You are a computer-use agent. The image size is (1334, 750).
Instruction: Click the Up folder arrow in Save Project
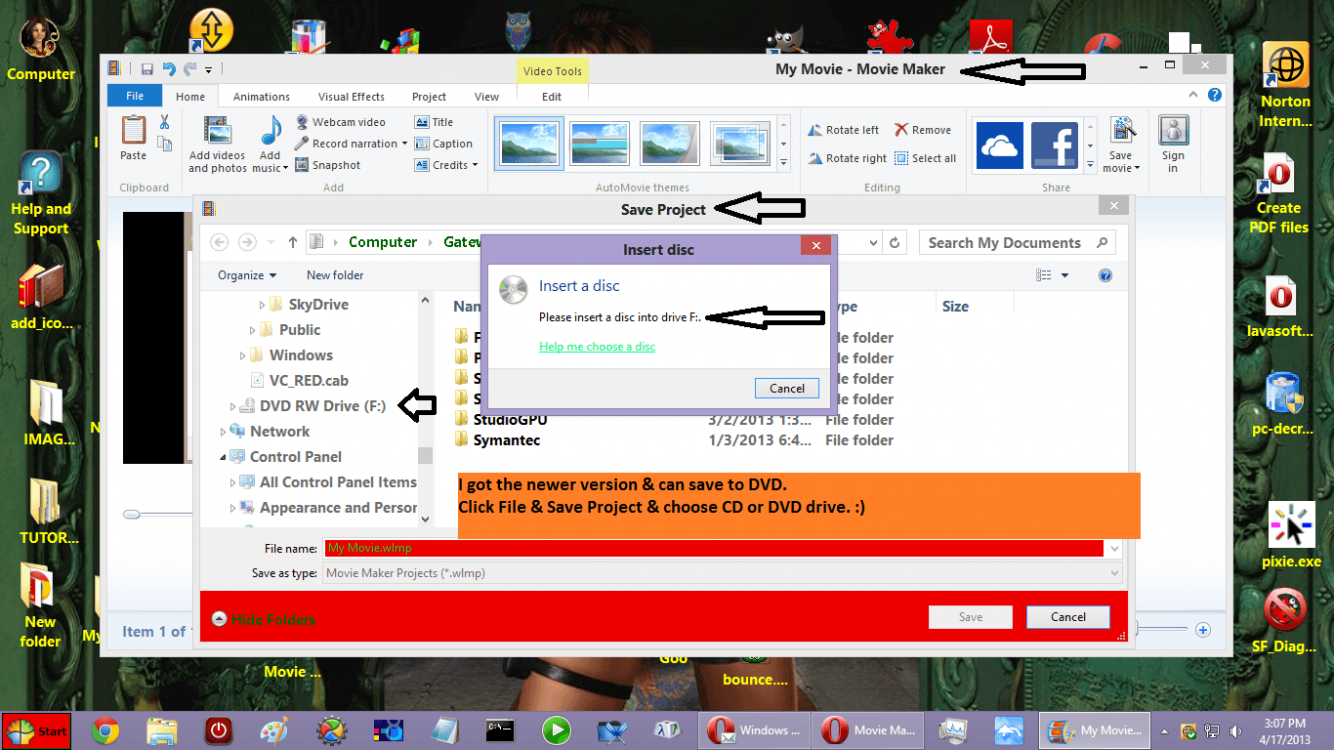[292, 242]
